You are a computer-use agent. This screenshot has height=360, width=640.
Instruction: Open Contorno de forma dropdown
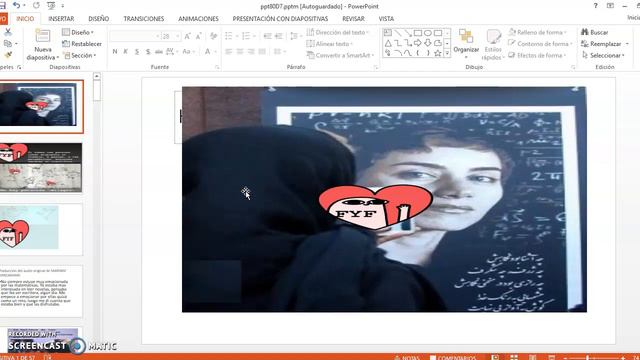pyautogui.click(x=540, y=43)
